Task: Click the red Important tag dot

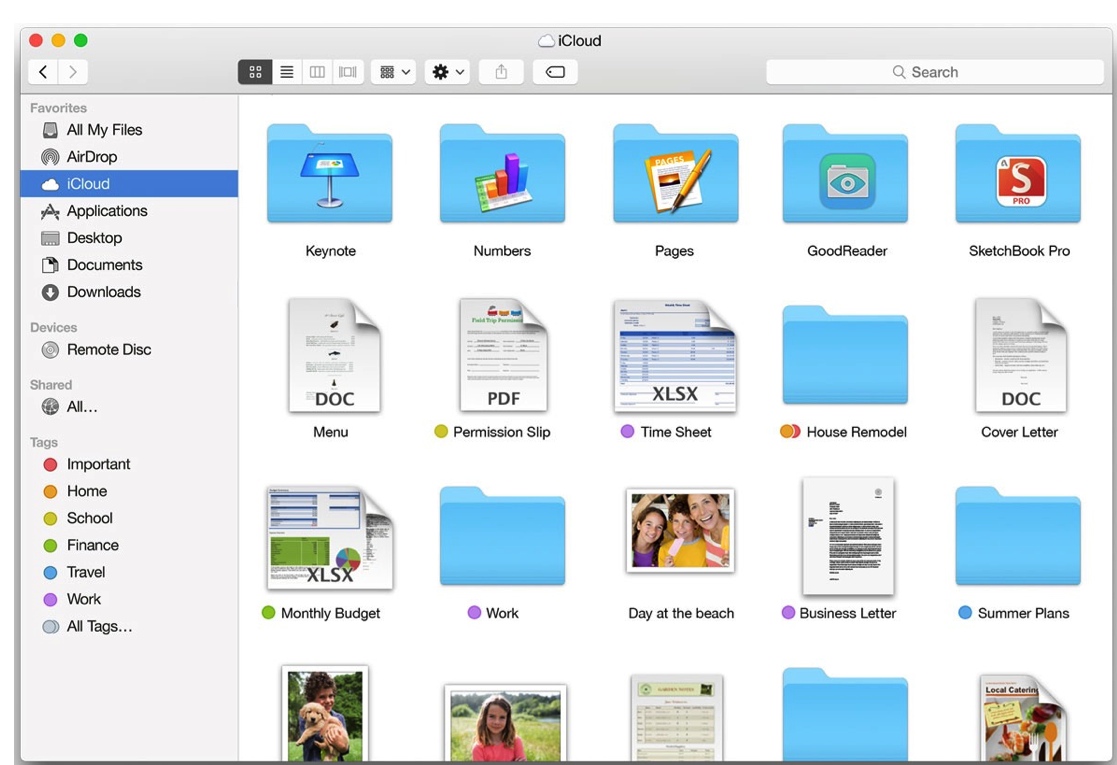Action: (50, 464)
